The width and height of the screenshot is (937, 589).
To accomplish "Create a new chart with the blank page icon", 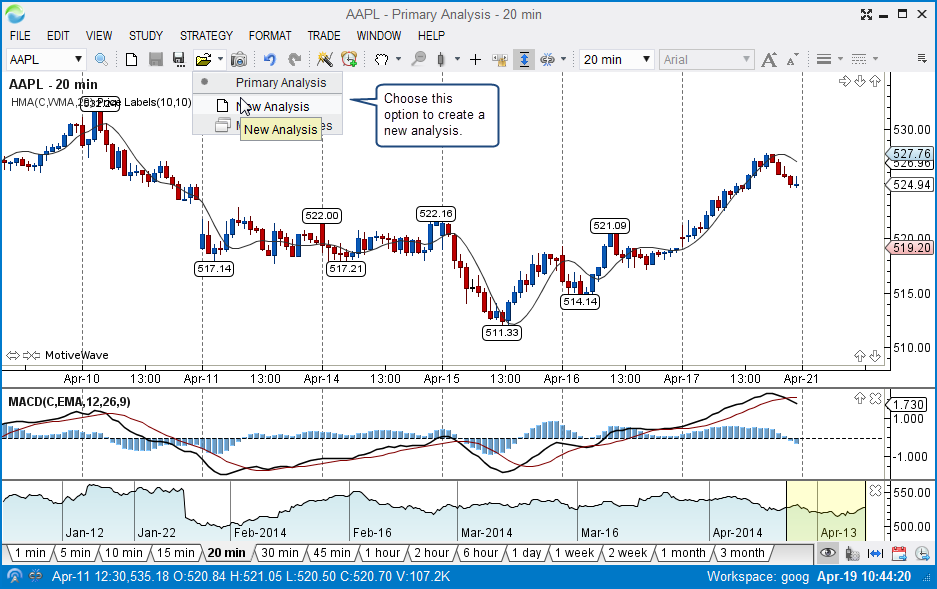I will tap(131, 59).
